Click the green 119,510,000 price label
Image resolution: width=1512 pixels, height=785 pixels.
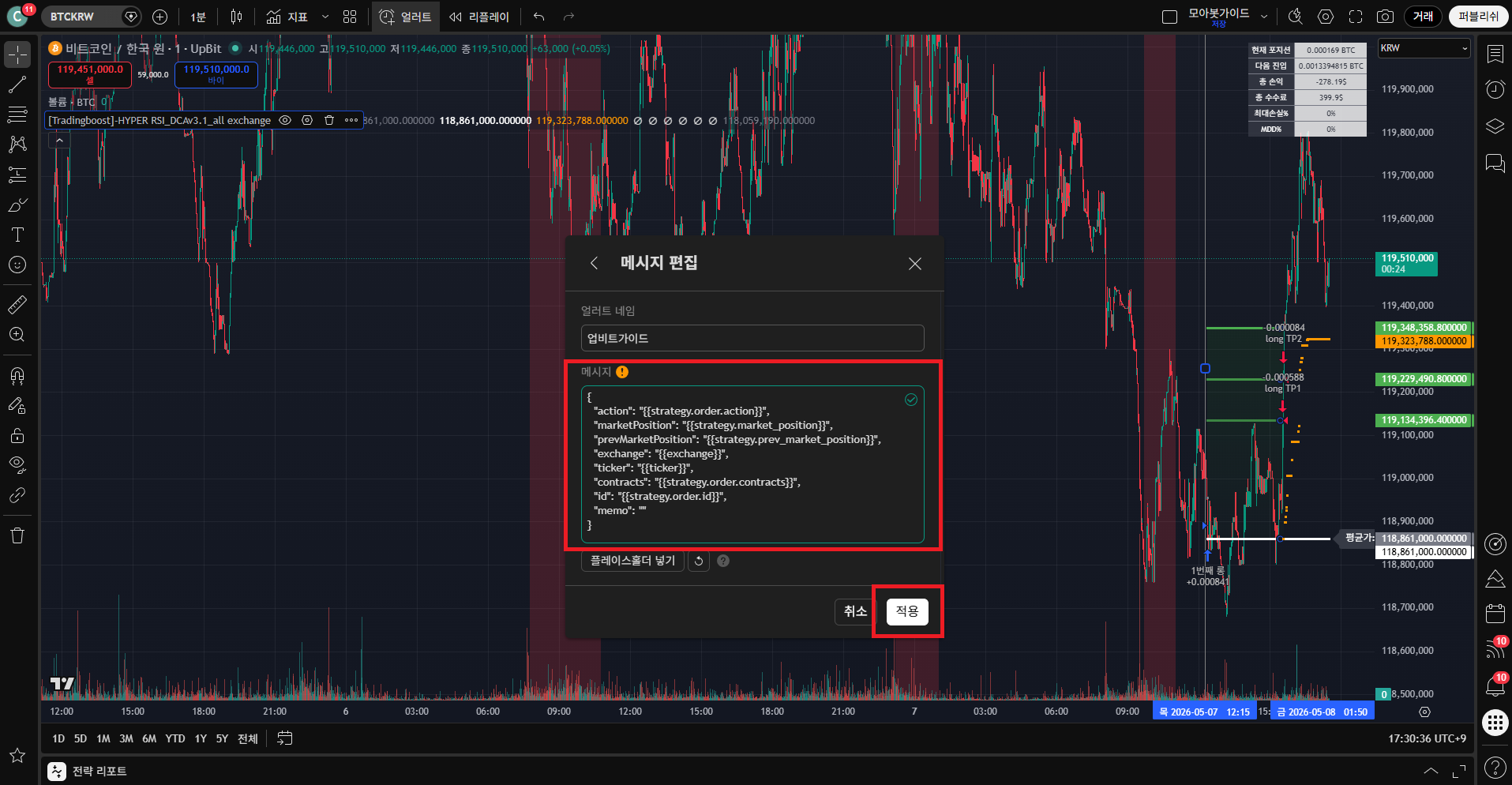1406,264
